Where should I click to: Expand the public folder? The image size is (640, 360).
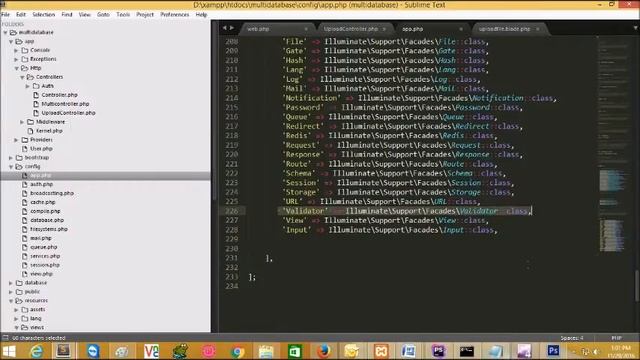[x=11, y=291]
